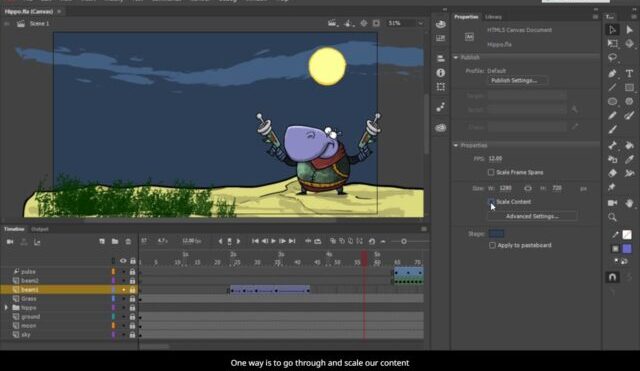Image resolution: width=640 pixels, height=371 pixels.
Task: Check the Apply to pasteboard checkbox
Action: [x=492, y=245]
